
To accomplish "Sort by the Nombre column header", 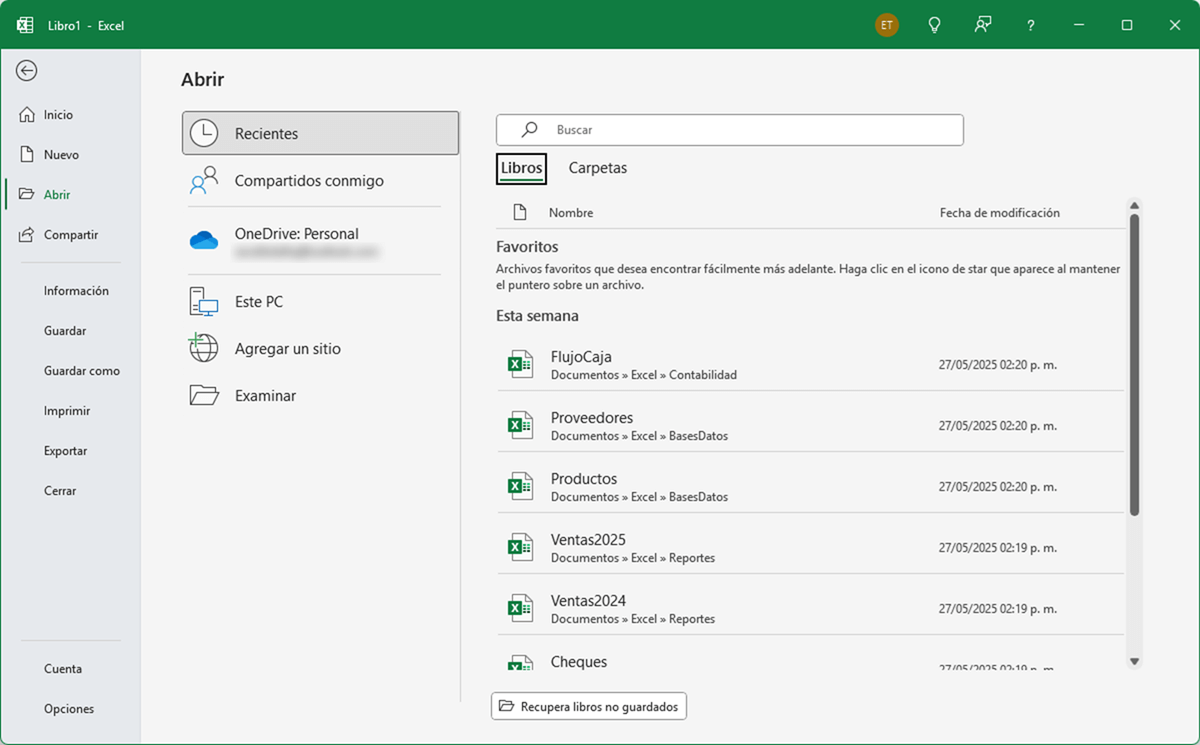I will tap(571, 213).
